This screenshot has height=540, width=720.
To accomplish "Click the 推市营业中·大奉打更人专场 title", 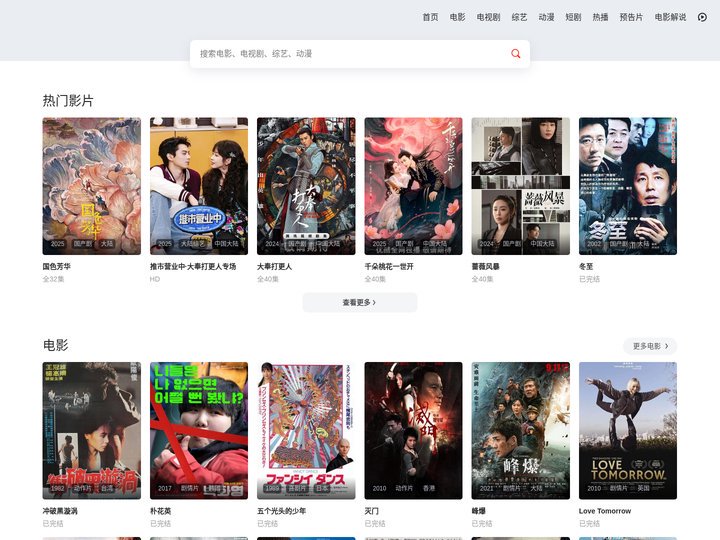I will tap(193, 266).
